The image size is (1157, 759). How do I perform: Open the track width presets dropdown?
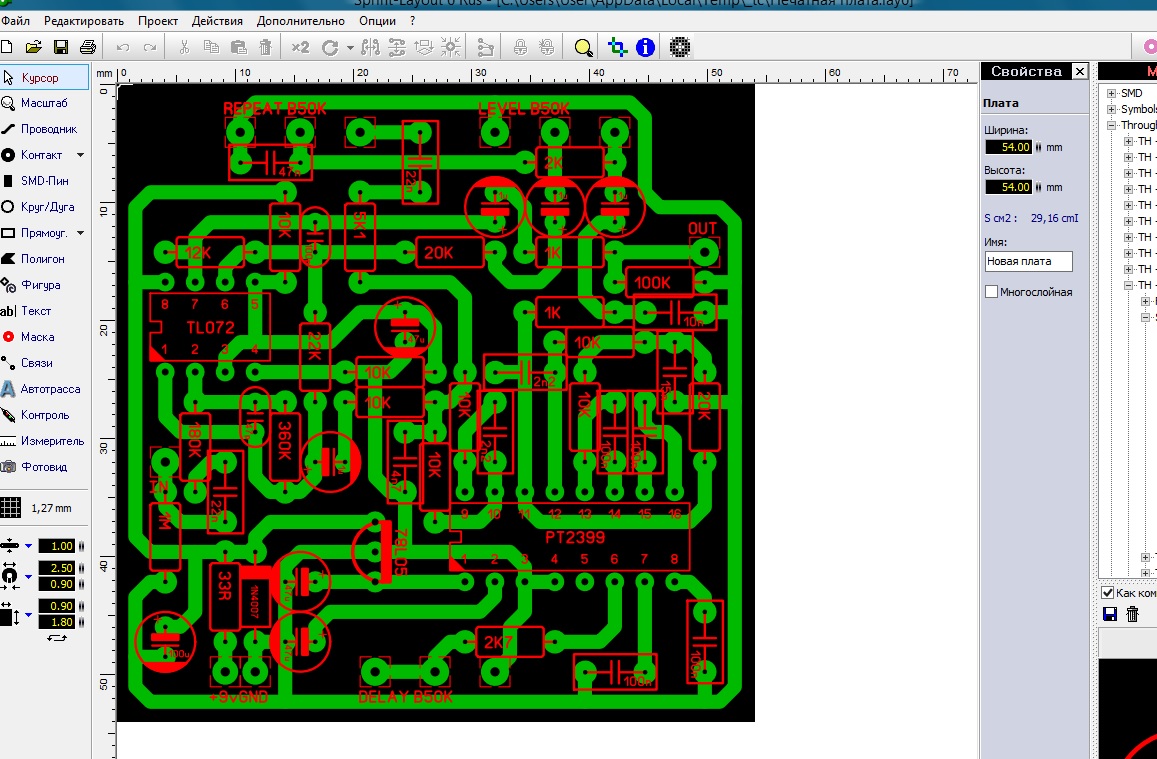28,547
